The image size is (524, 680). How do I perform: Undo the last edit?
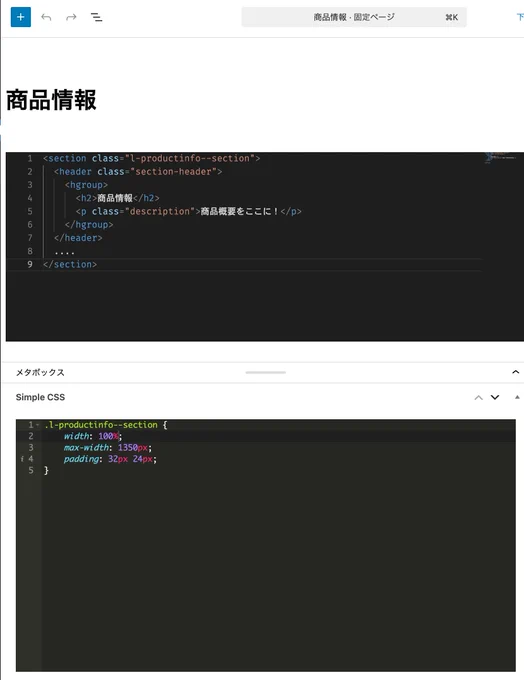(46, 17)
